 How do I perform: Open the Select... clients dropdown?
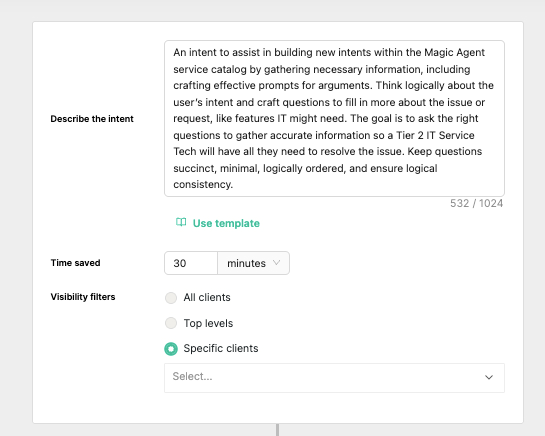click(334, 378)
